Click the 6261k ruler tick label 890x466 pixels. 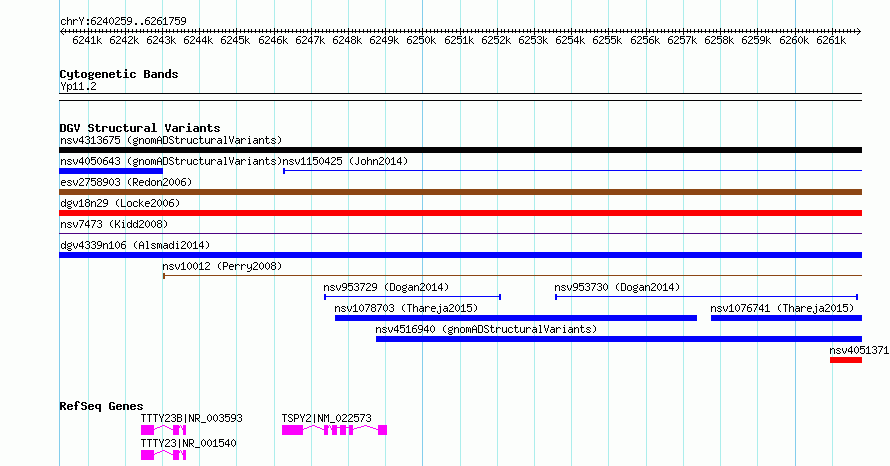[x=831, y=40]
